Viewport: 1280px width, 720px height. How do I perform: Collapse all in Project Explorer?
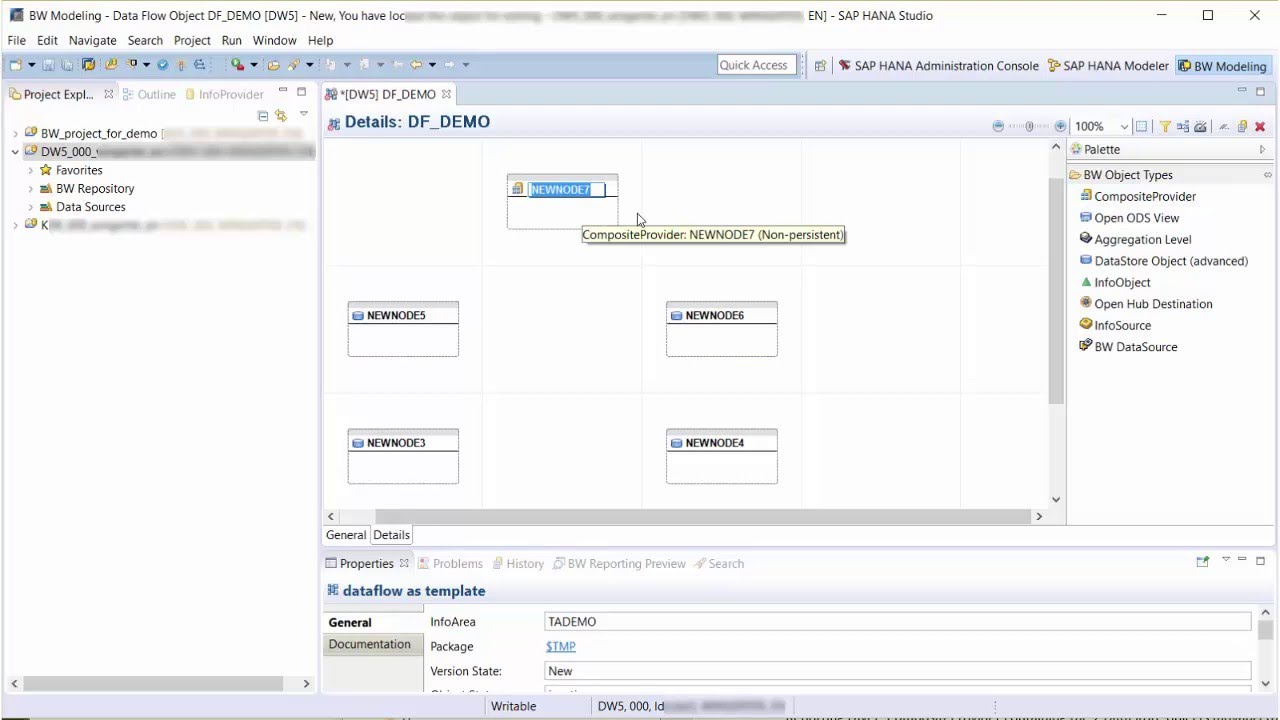coord(263,116)
